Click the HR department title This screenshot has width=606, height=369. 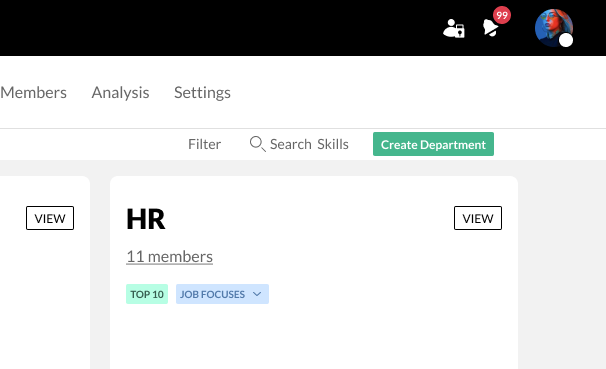pyautogui.click(x=146, y=219)
